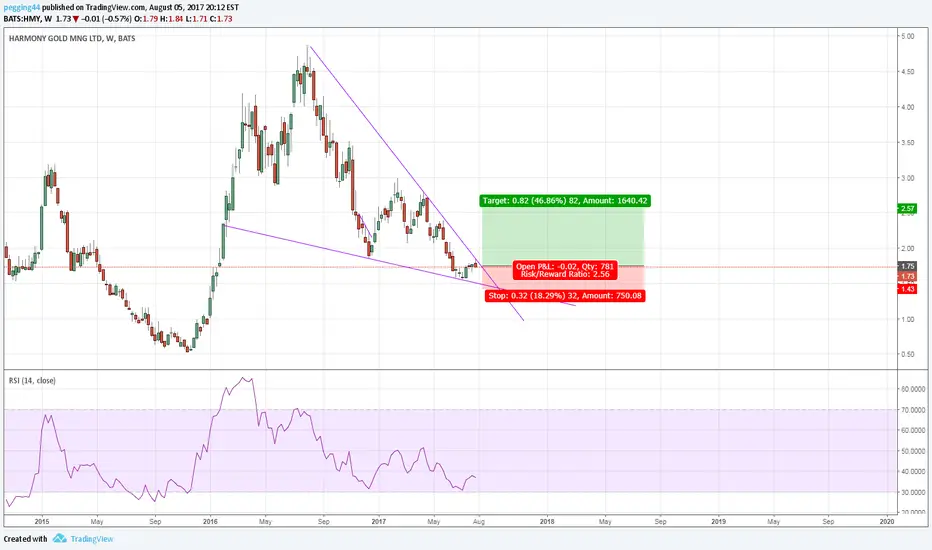Click the 1.00 price scale label

point(907,319)
